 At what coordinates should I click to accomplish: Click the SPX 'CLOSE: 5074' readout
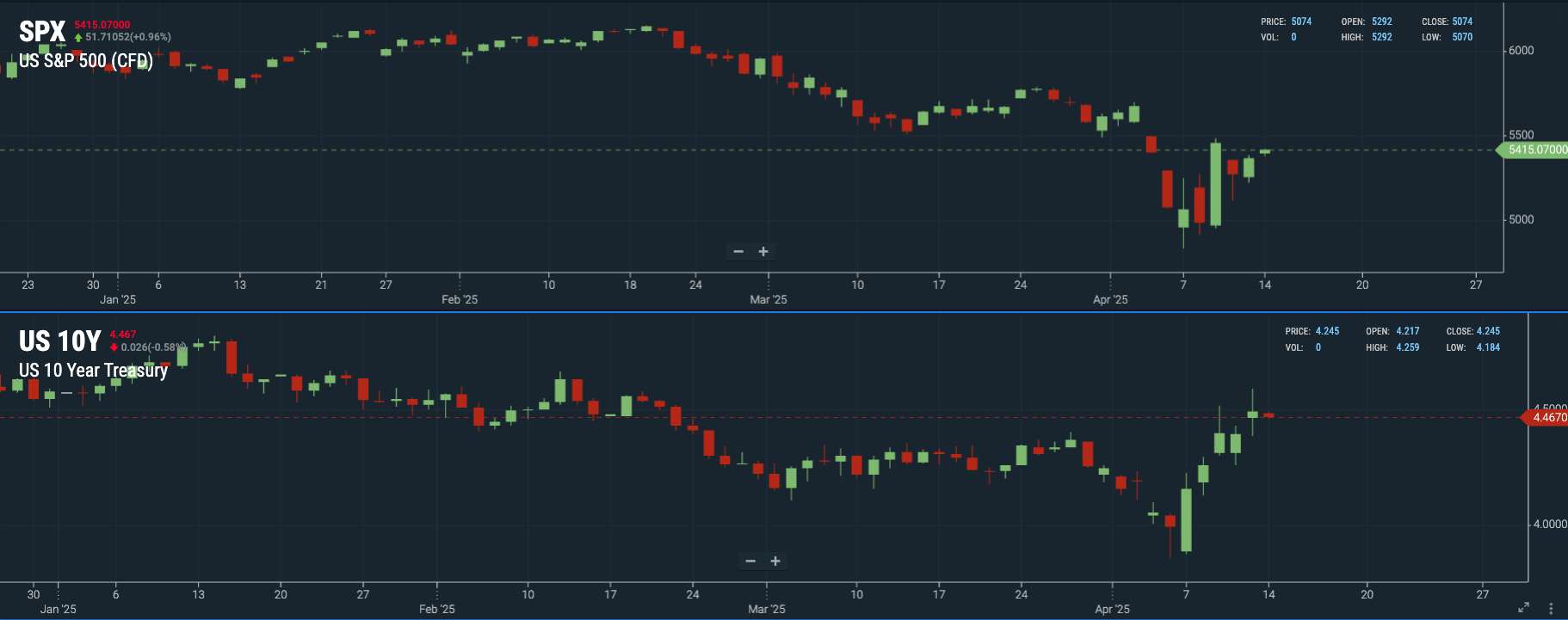pos(1448,21)
